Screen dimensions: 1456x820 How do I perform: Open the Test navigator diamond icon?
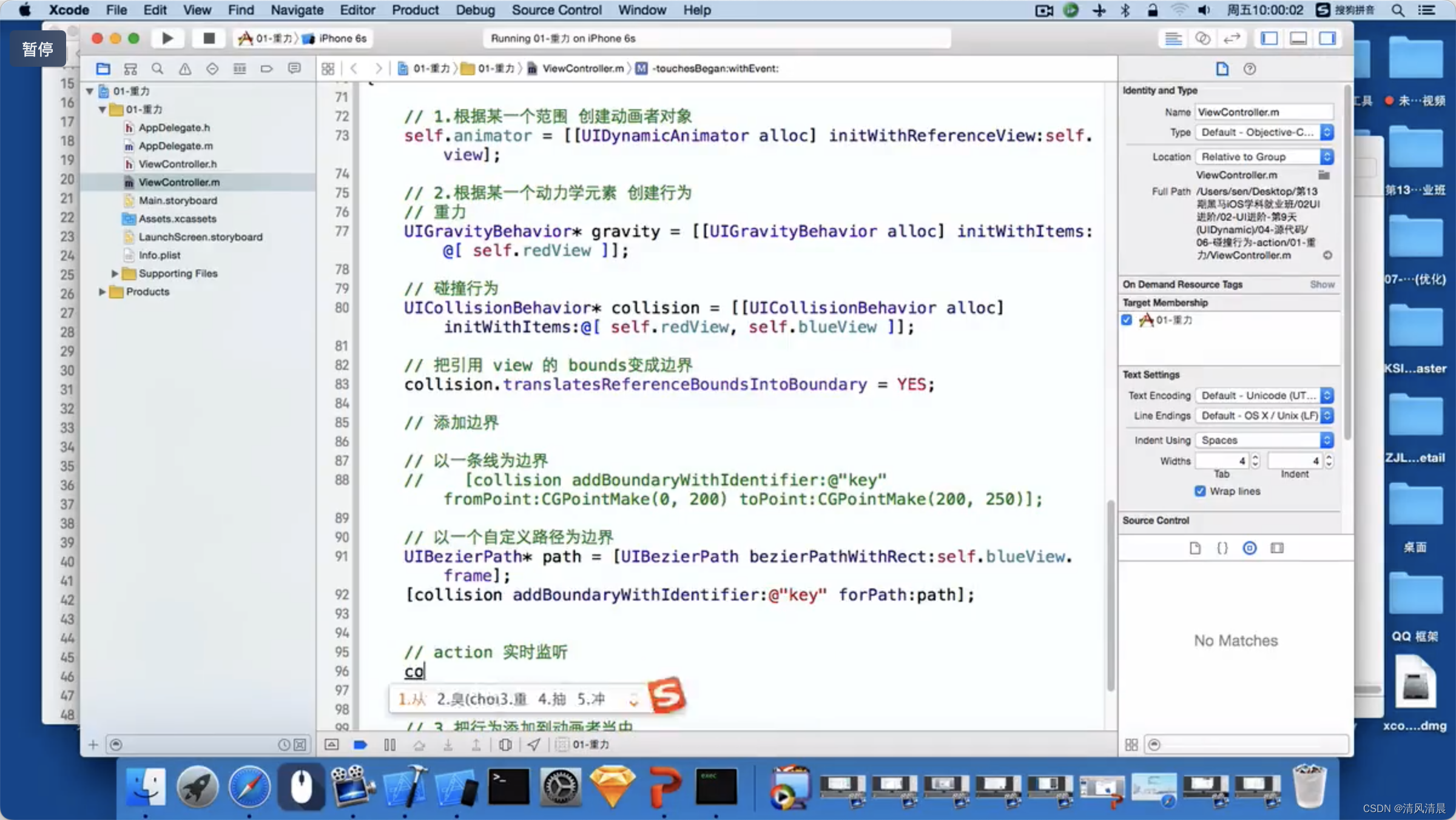[x=212, y=69]
